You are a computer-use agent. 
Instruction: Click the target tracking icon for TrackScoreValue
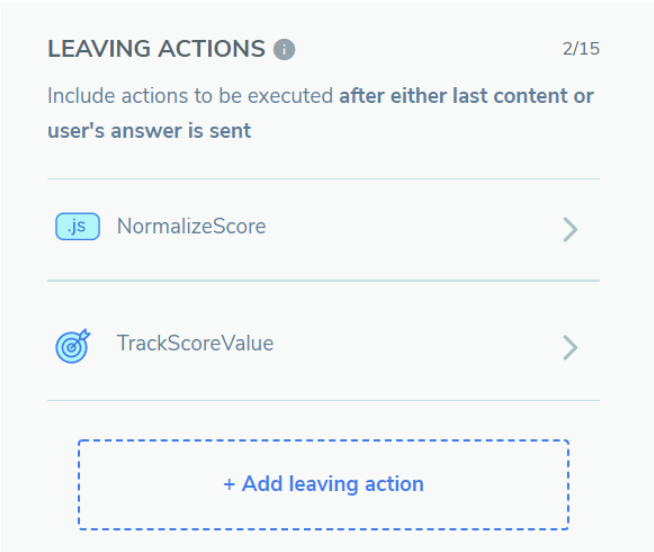[73, 346]
